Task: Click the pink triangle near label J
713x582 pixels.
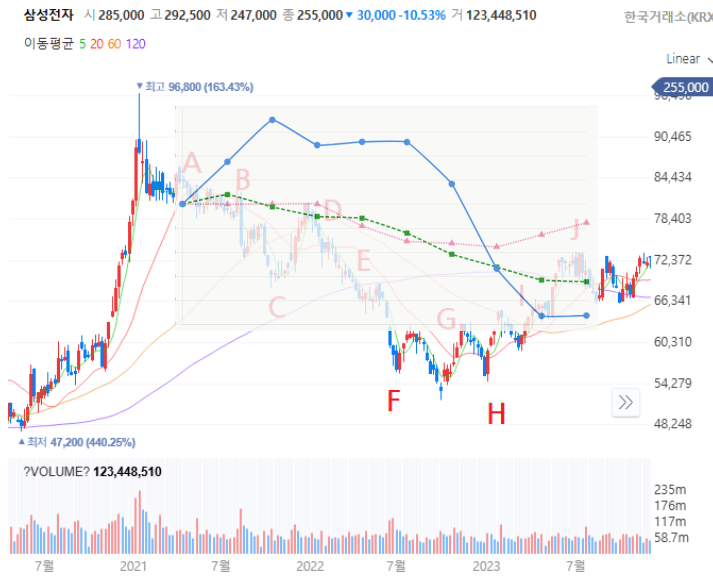Action: click(586, 222)
